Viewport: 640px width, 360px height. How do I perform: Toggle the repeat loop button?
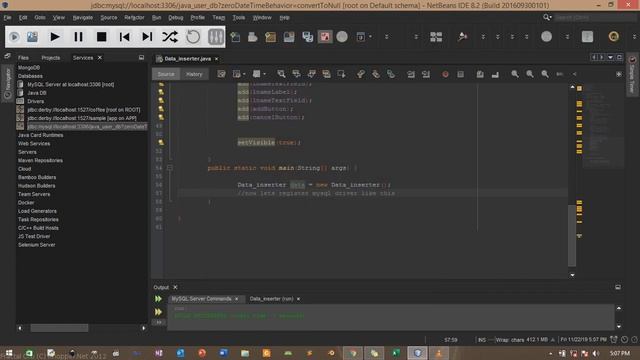[x=193, y=37]
